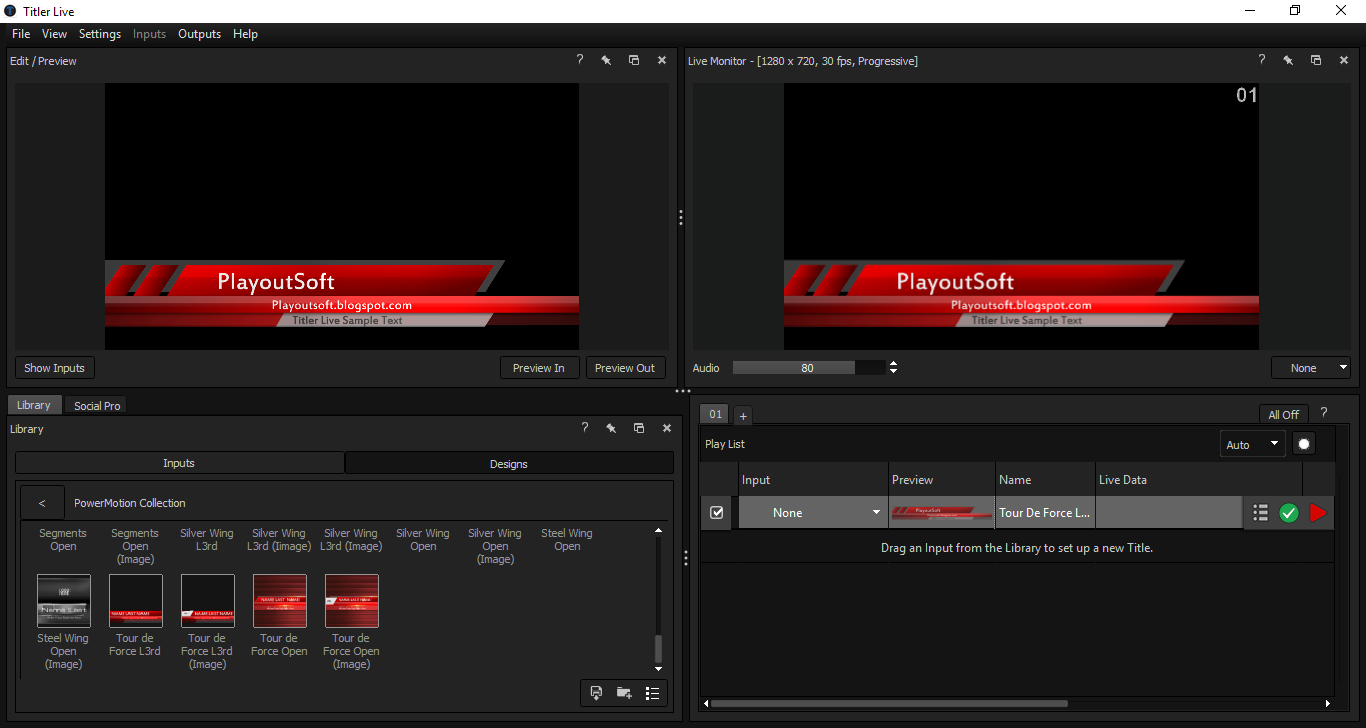Click the Library list scroll up arrow

[658, 530]
